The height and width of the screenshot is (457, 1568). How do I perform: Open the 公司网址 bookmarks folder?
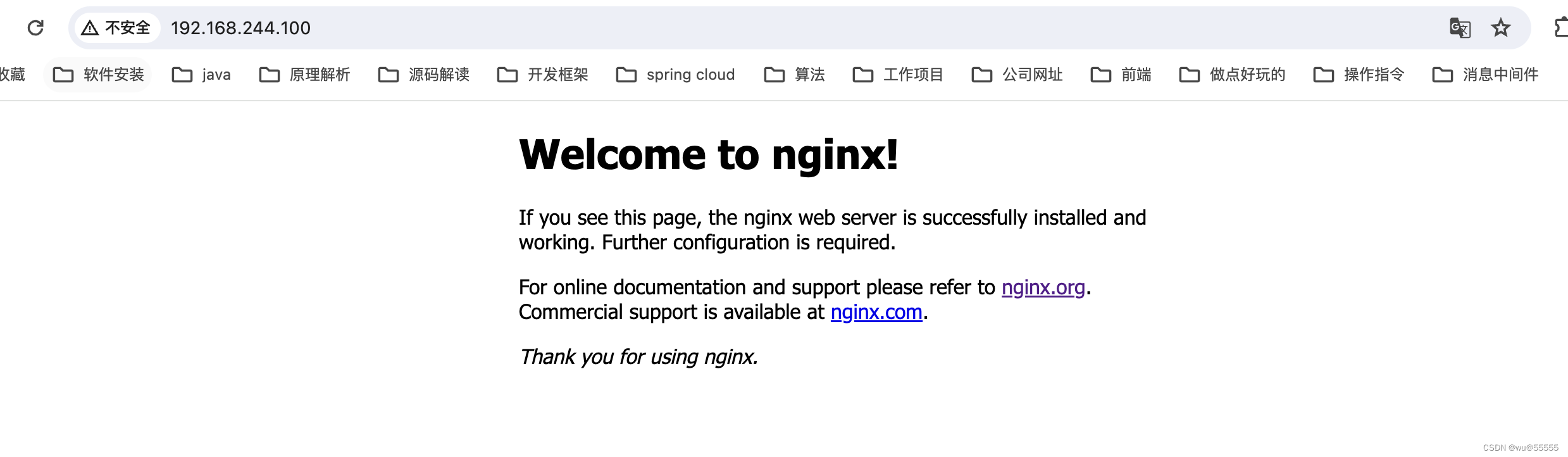click(x=1017, y=75)
